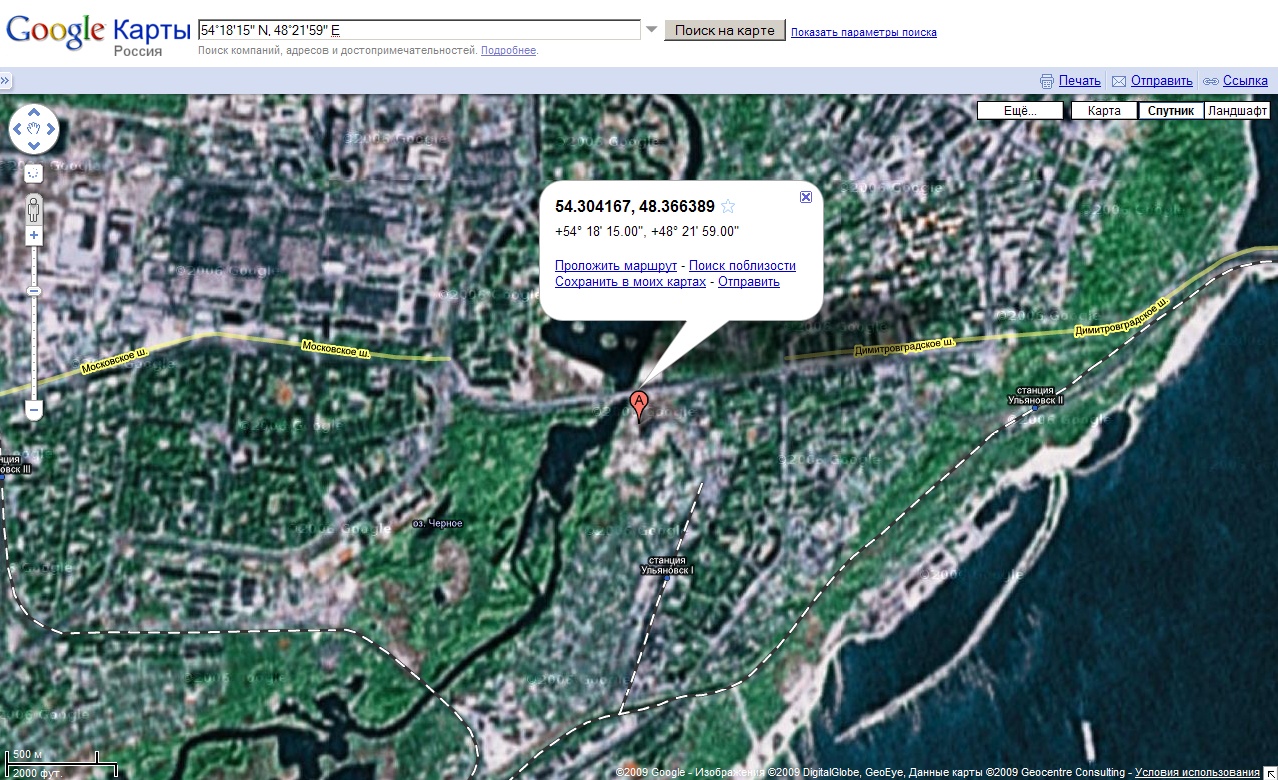This screenshot has height=780, width=1278.
Task: Pan the map down with the arrow control
Action: coord(33,145)
